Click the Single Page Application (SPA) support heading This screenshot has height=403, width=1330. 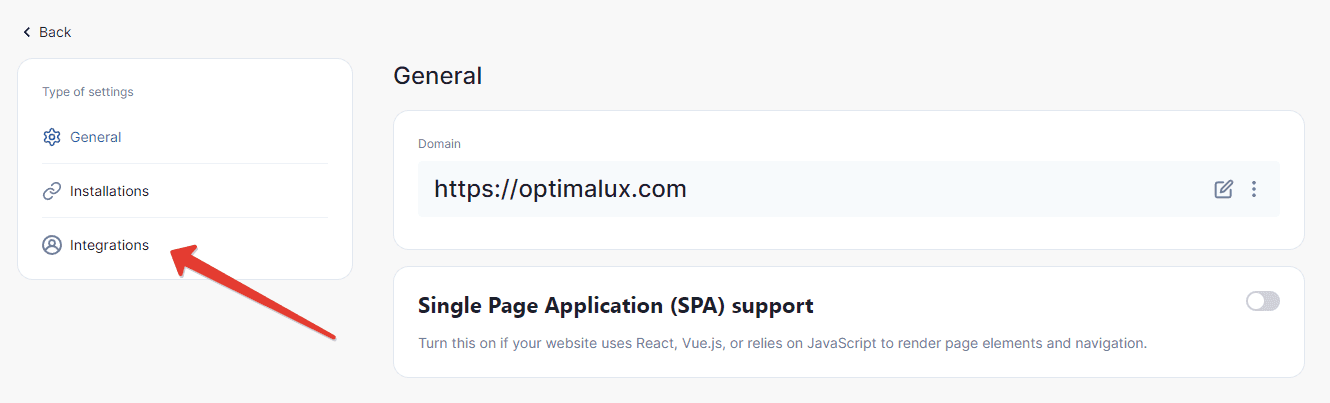tap(616, 306)
